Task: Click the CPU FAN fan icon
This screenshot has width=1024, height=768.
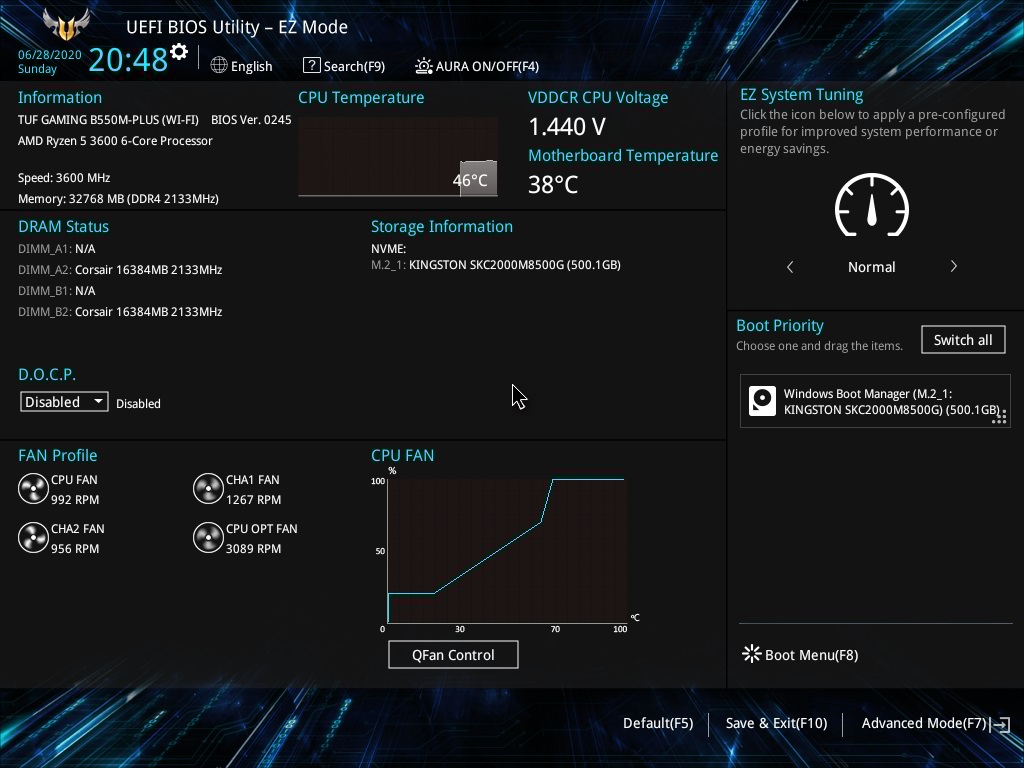Action: [x=33, y=489]
